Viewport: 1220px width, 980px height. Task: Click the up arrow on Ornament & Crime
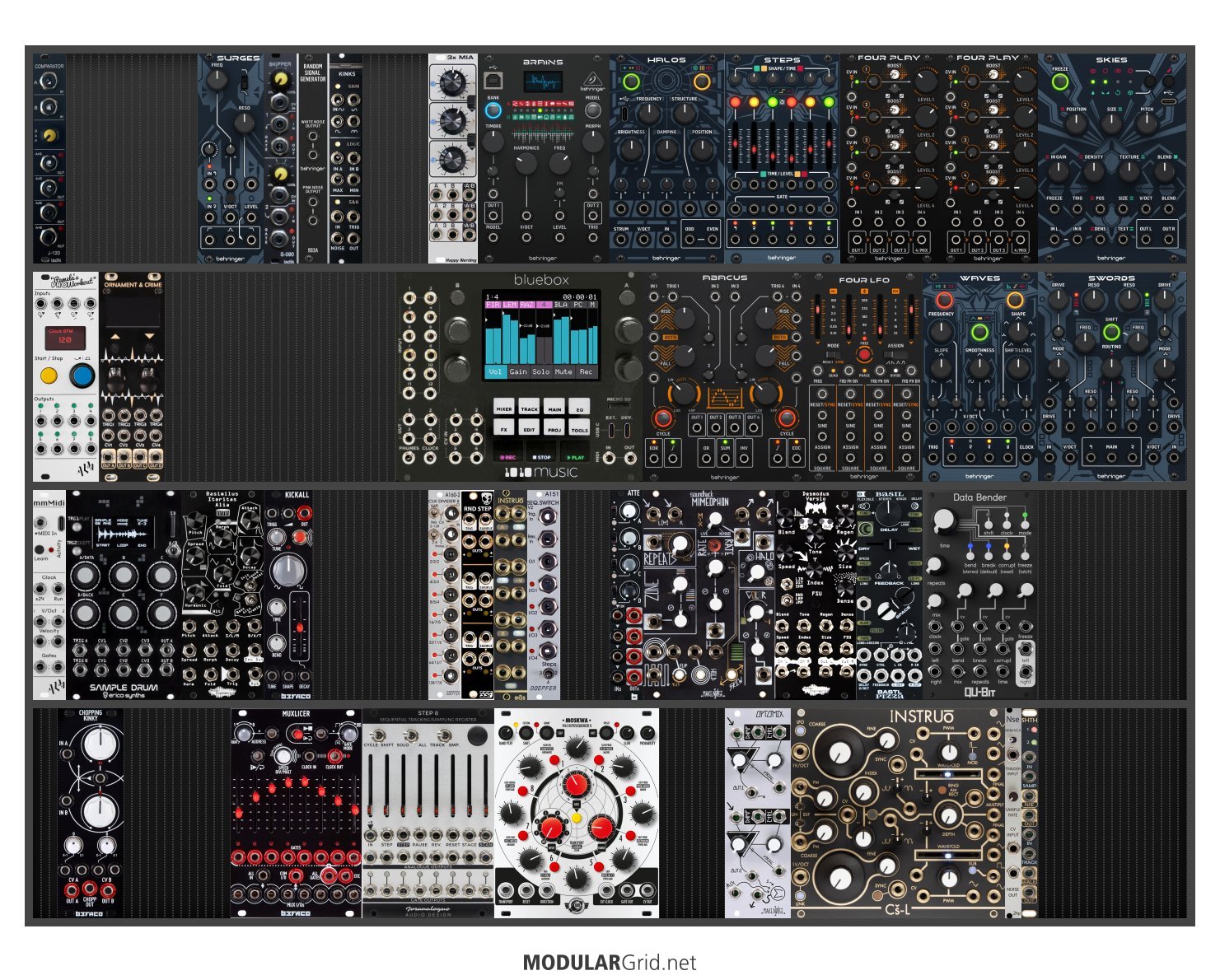(x=115, y=338)
